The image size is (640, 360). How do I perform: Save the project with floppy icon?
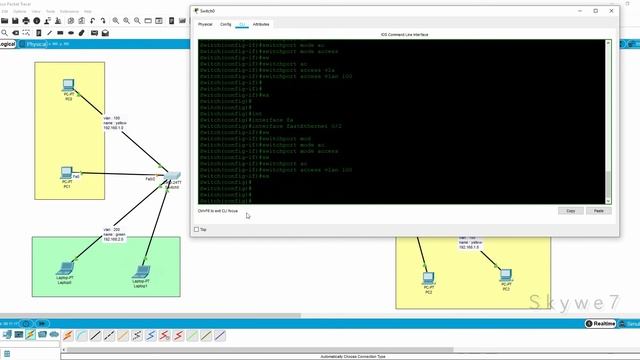15,20
